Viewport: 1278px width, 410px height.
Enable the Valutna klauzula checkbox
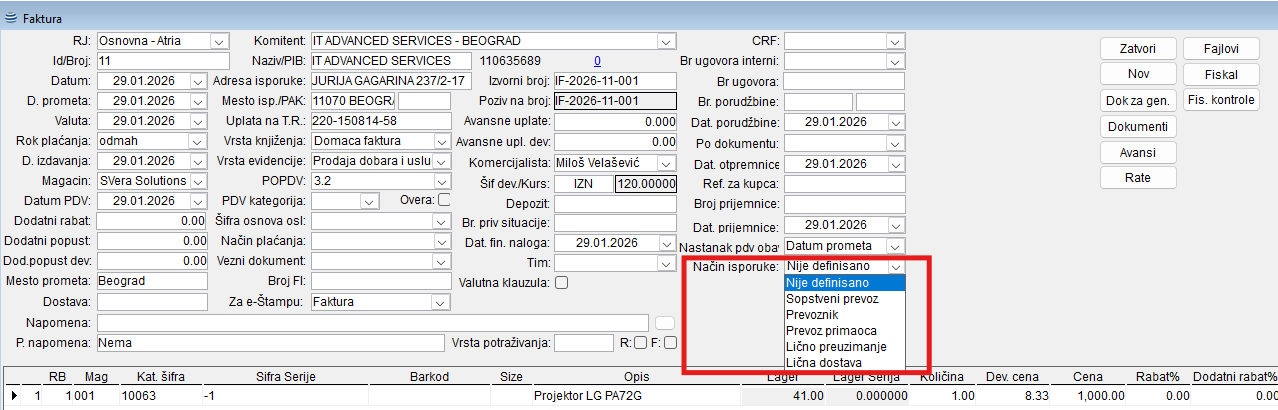pos(561,283)
